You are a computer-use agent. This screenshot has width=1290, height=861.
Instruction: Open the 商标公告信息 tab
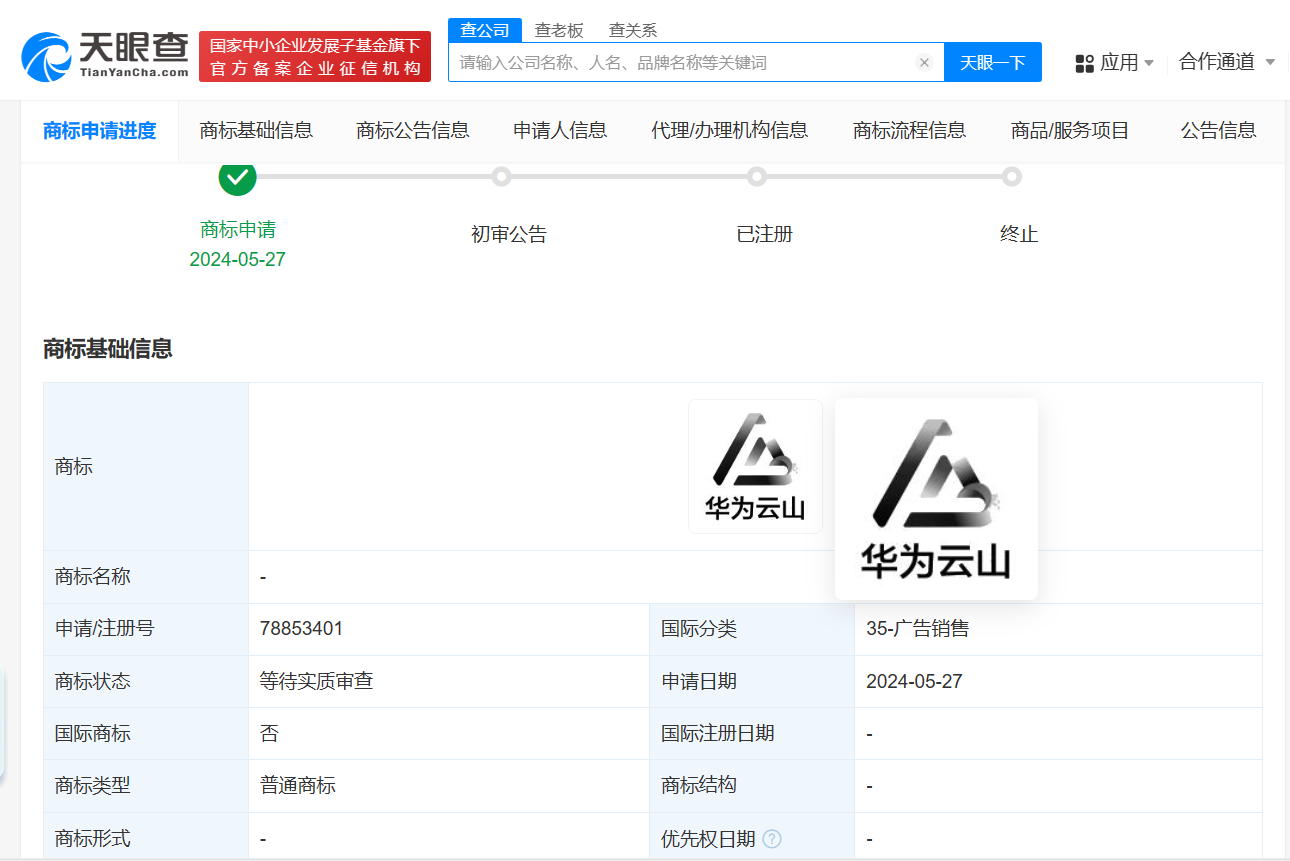click(413, 130)
